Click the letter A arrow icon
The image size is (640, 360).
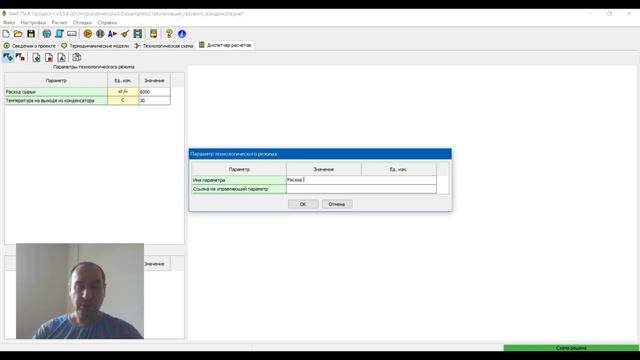(113, 34)
